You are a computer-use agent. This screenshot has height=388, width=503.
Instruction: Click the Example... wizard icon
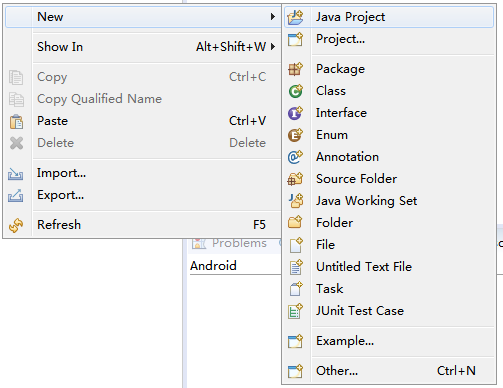[x=295, y=341]
